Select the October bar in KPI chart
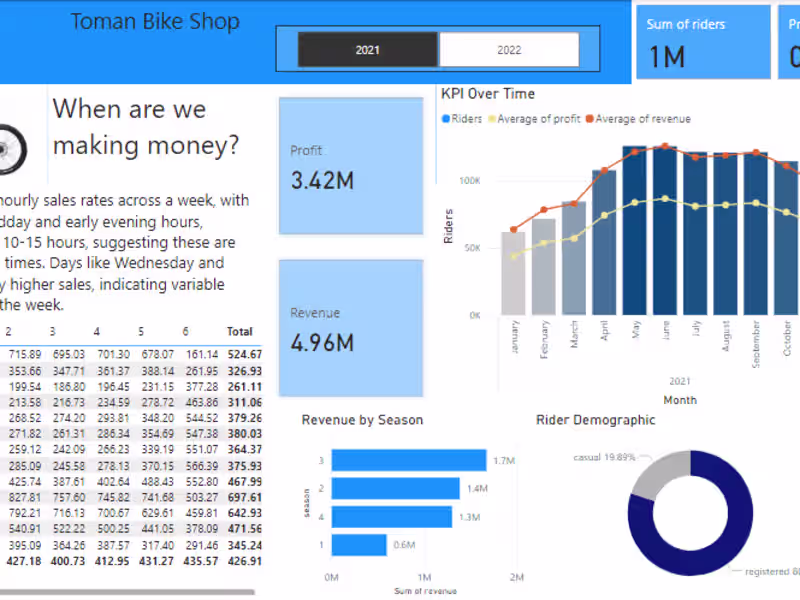This screenshot has height=600, width=800. point(786,238)
